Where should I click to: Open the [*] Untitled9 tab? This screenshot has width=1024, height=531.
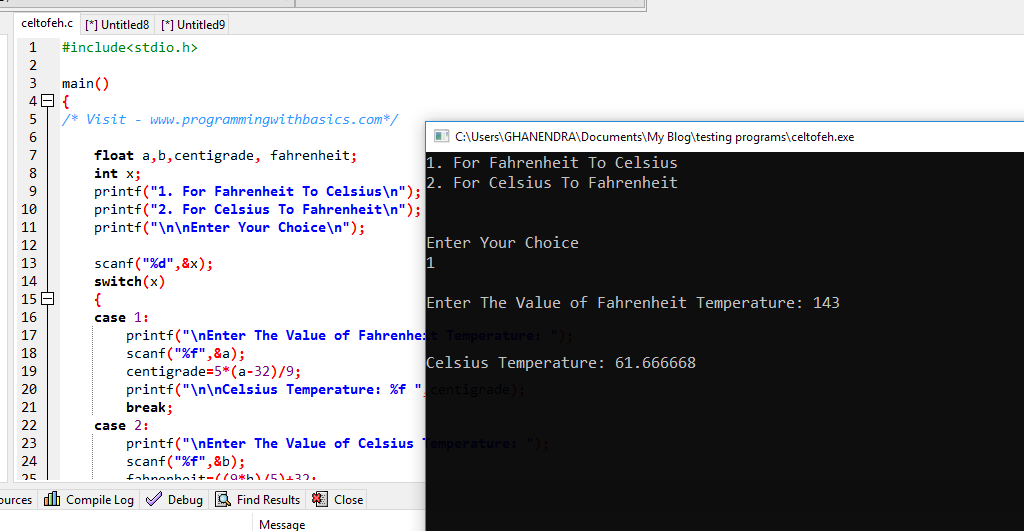pyautogui.click(x=193, y=25)
